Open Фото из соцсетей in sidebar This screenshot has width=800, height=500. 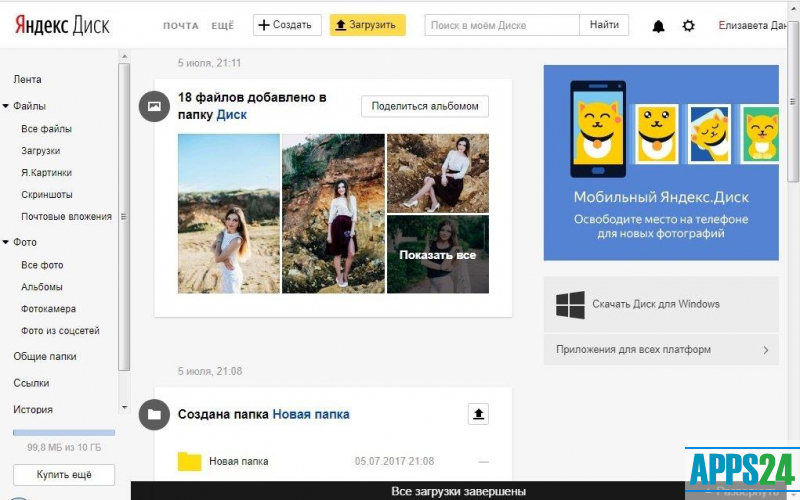60,331
